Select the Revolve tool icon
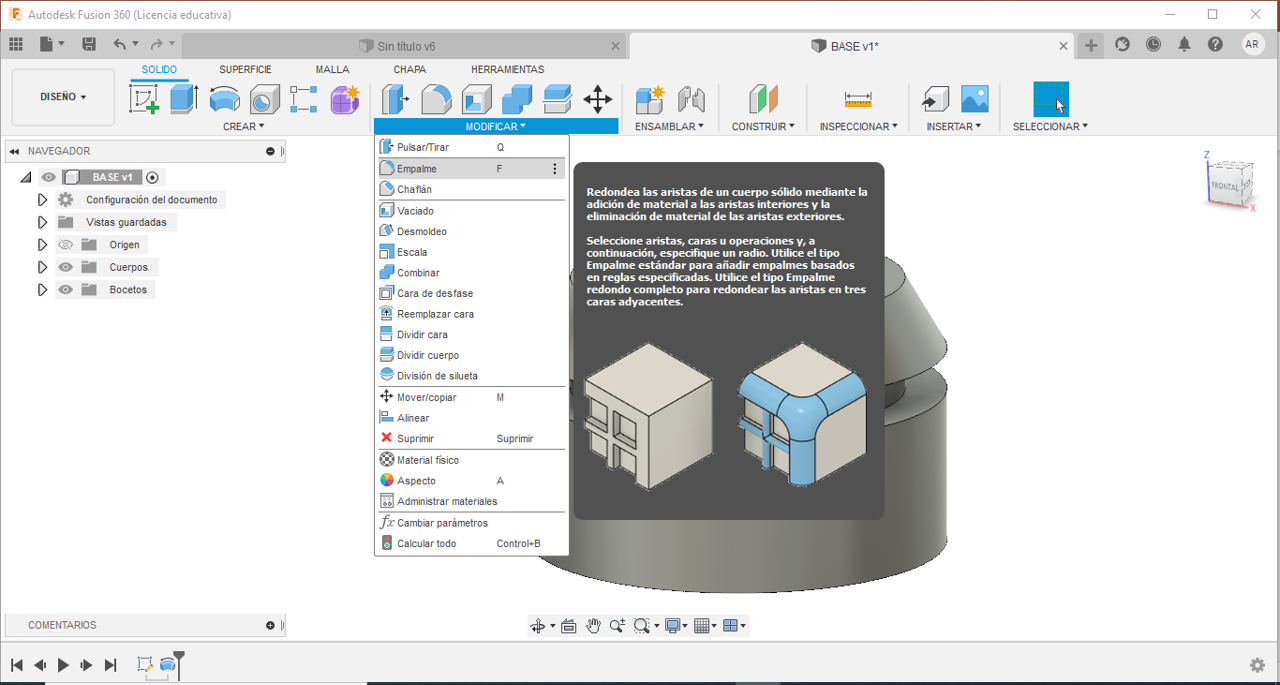Viewport: 1280px width, 685px height. coord(224,99)
